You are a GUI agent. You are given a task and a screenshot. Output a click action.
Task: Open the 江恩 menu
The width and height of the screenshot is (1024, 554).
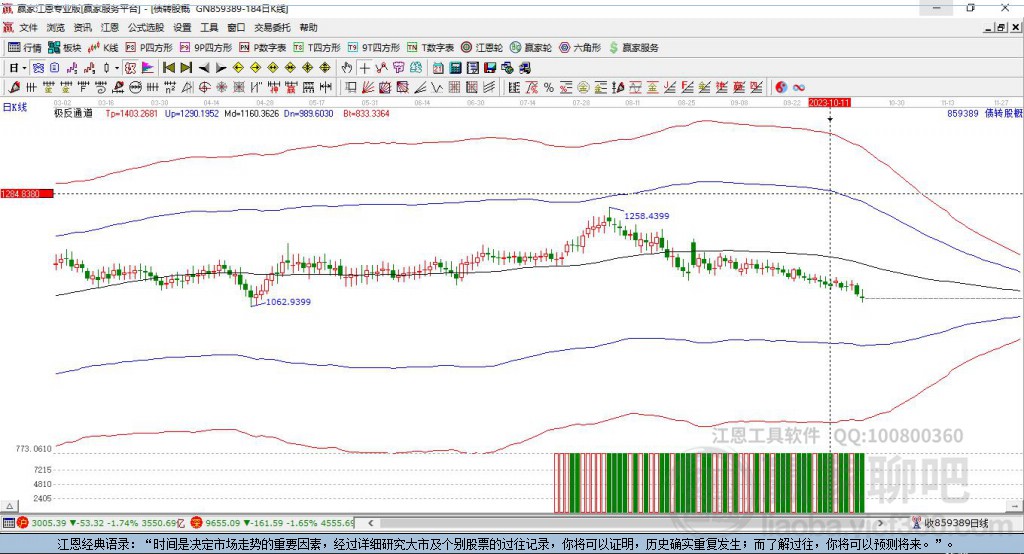pyautogui.click(x=110, y=27)
